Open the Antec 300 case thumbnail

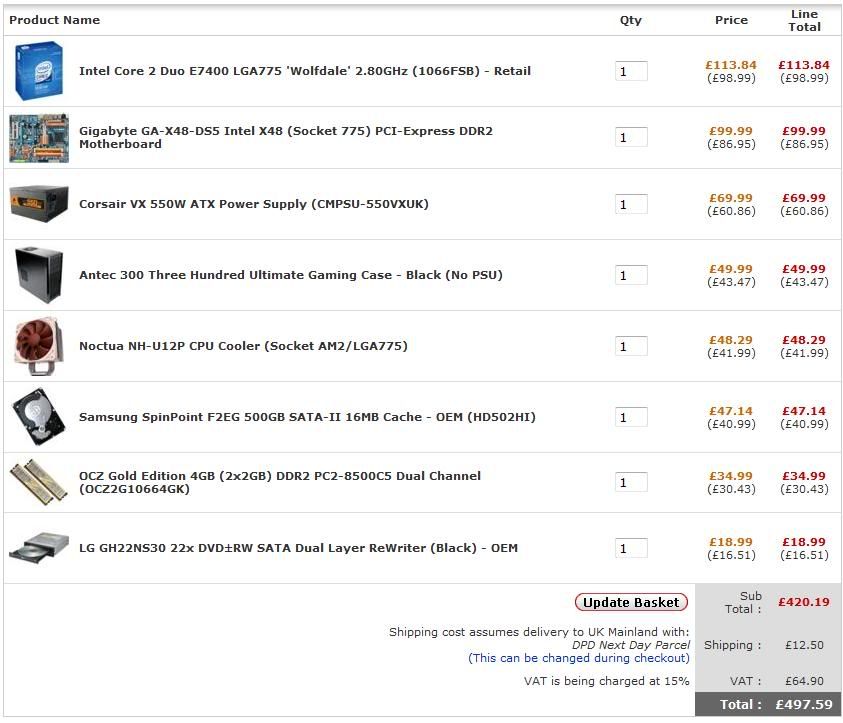coord(39,275)
